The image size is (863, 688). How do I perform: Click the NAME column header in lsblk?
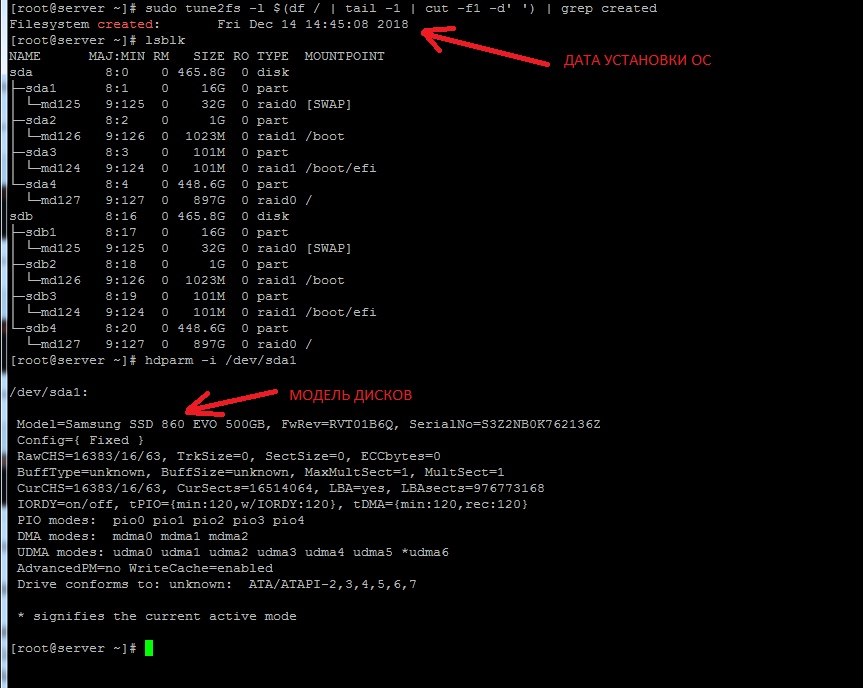coord(25,56)
